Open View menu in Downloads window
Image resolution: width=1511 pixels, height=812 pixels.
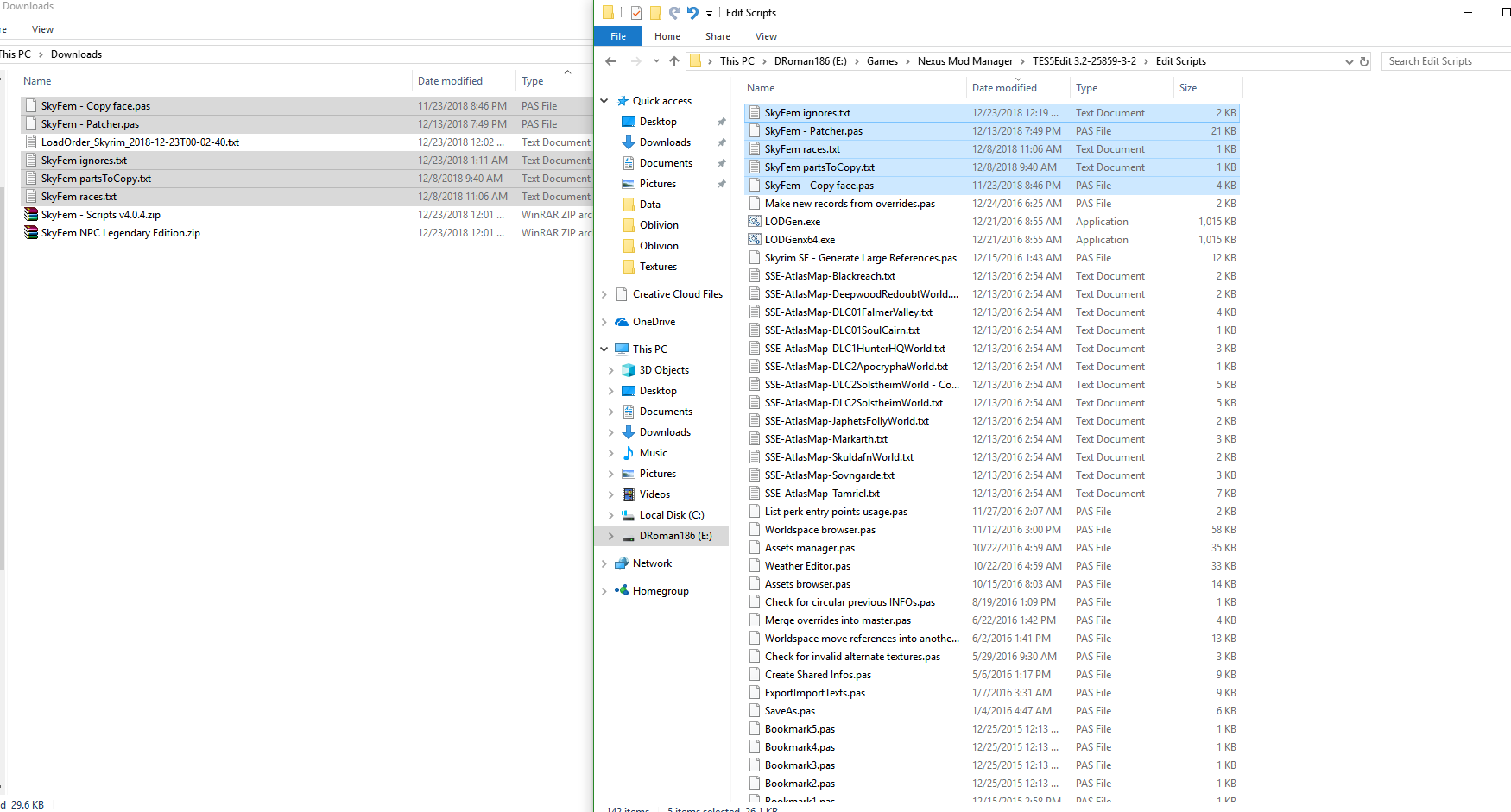[x=42, y=29]
